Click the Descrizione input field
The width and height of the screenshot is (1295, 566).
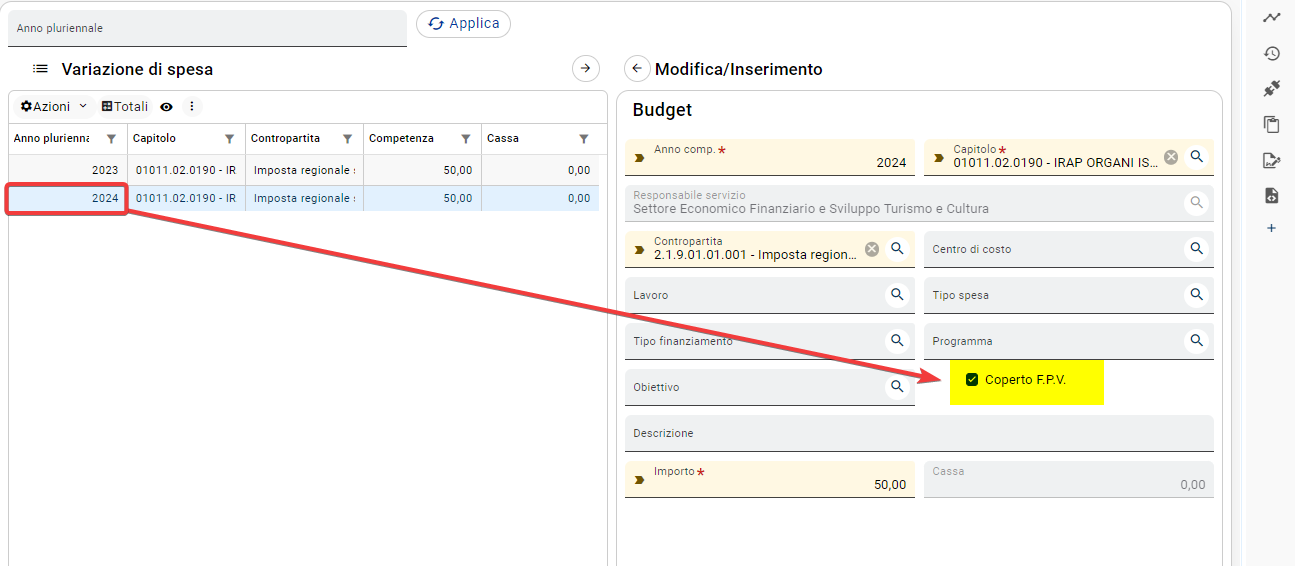[919, 433]
